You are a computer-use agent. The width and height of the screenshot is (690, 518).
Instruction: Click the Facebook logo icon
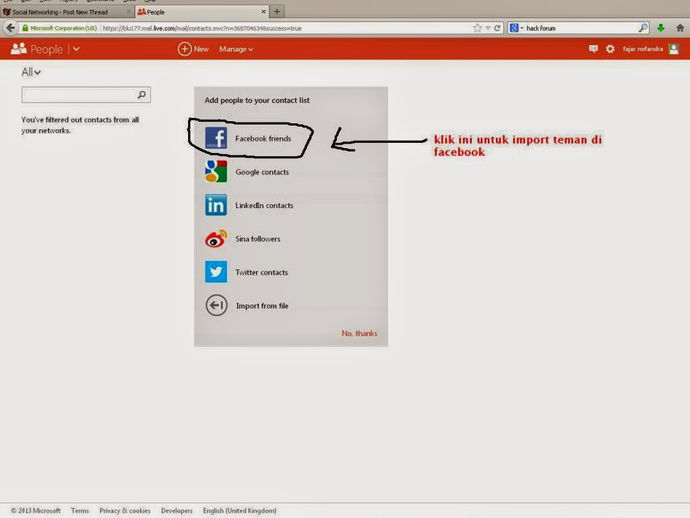pos(216,138)
